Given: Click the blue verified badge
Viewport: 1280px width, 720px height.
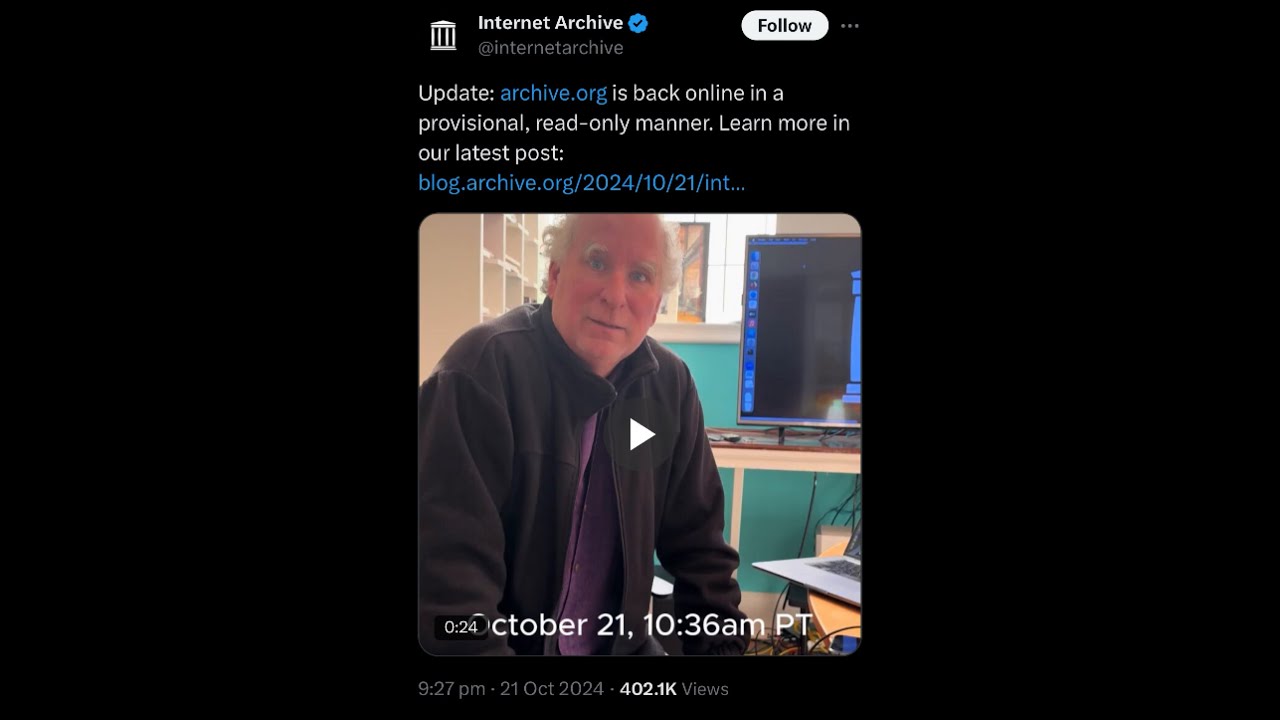Looking at the screenshot, I should pyautogui.click(x=638, y=23).
